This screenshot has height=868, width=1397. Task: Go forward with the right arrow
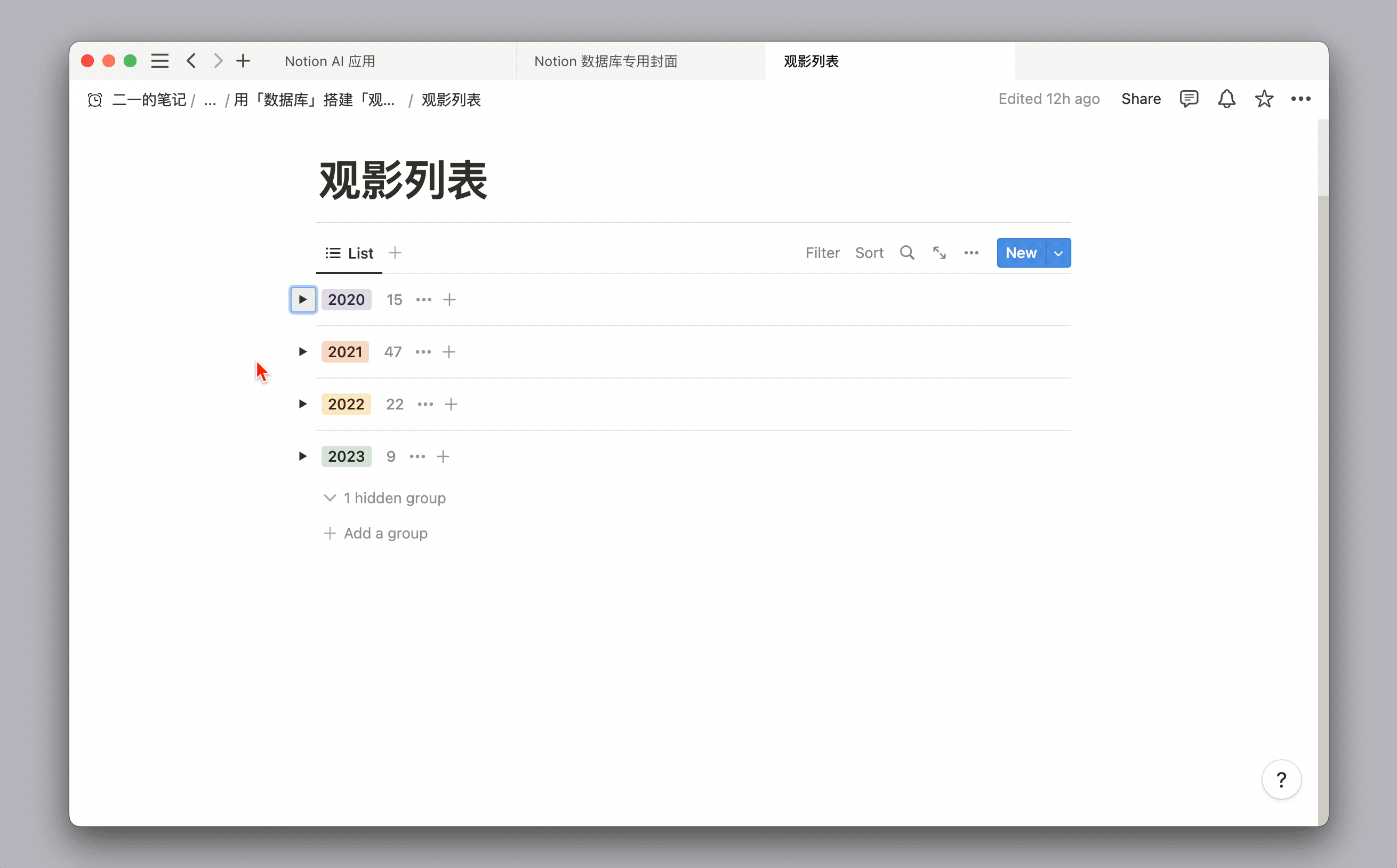(x=218, y=61)
